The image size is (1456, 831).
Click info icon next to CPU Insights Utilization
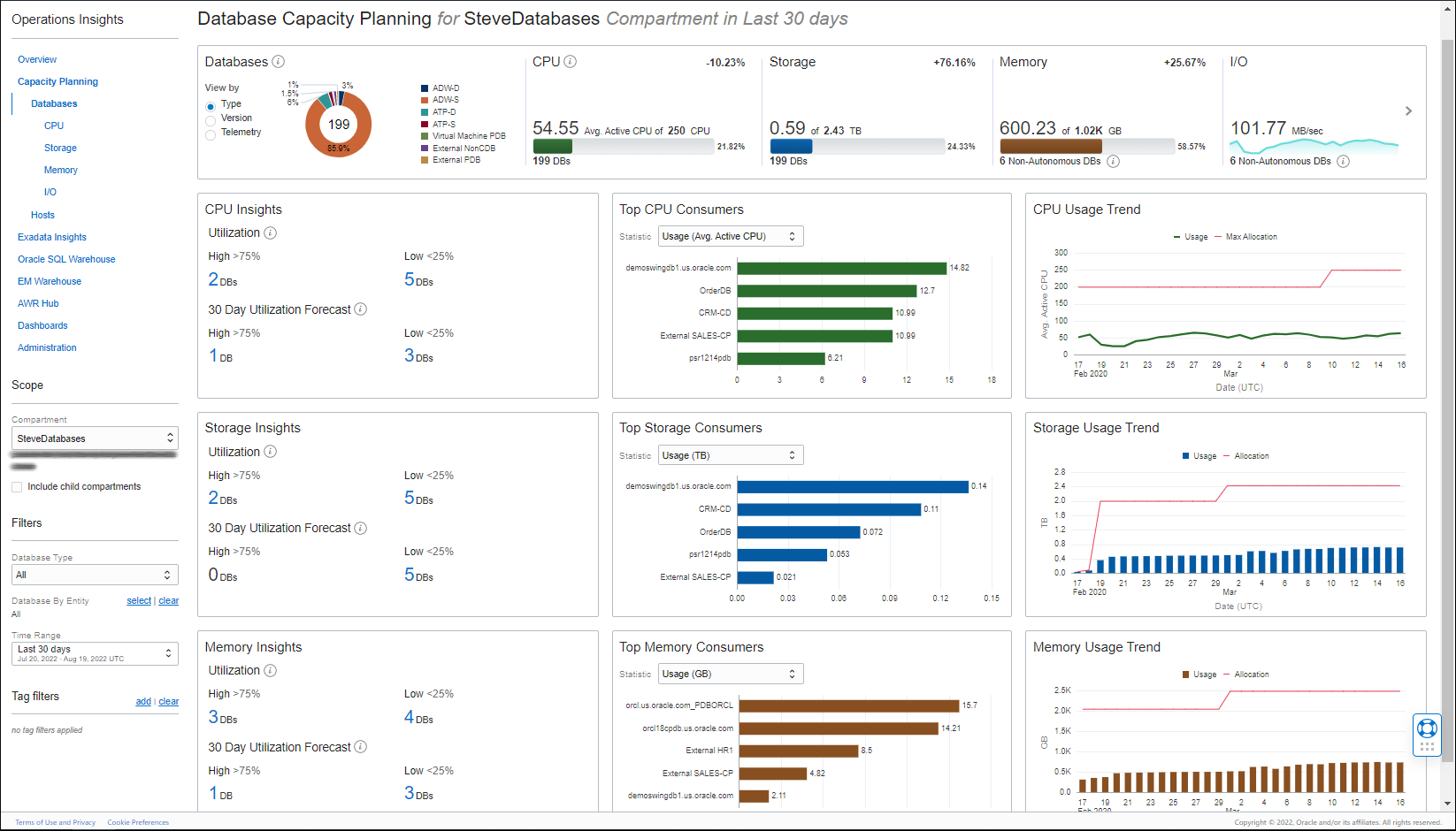point(271,233)
